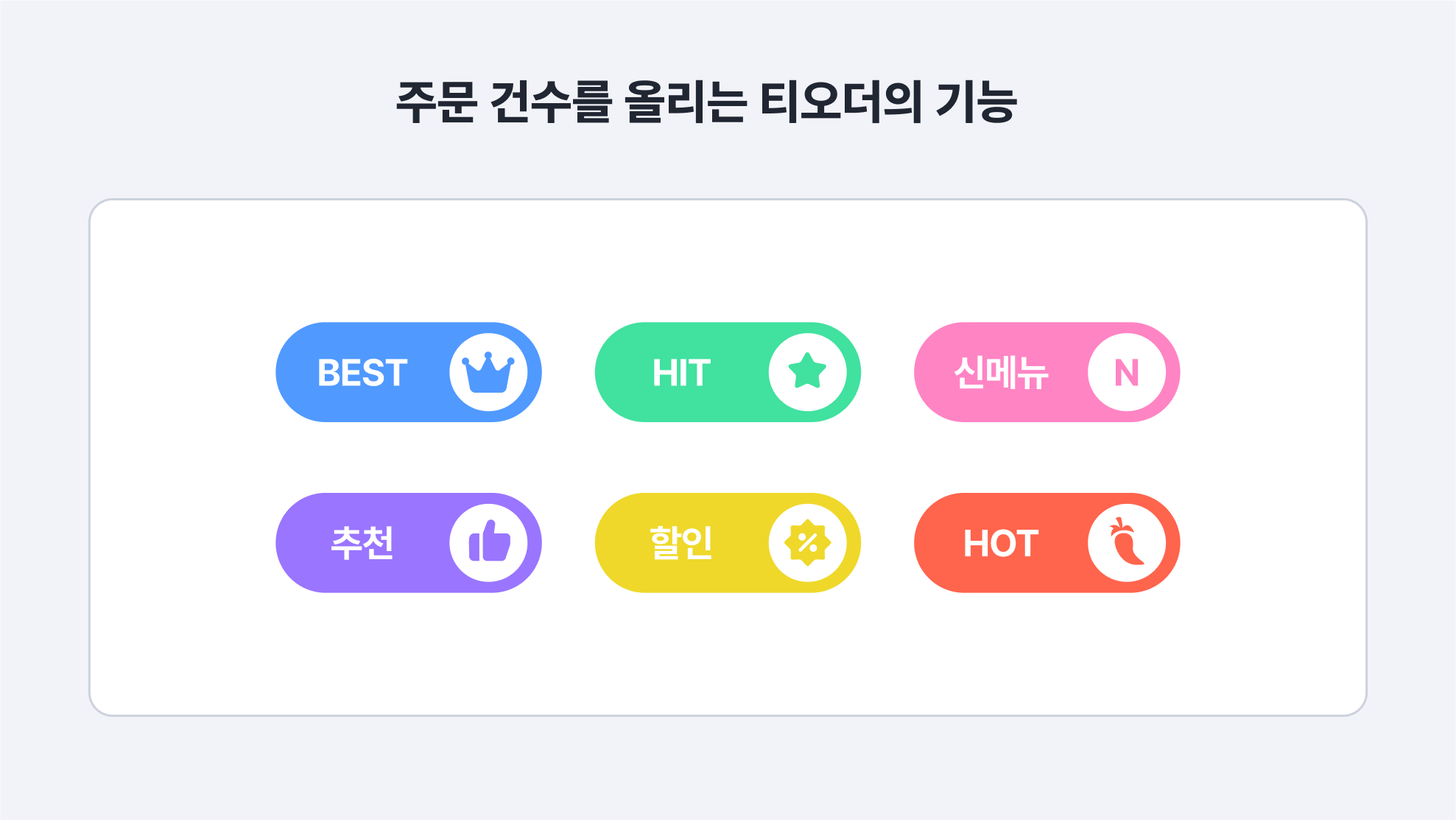Click the BEST text label
Screen dimensions: 1456x820
click(x=362, y=373)
